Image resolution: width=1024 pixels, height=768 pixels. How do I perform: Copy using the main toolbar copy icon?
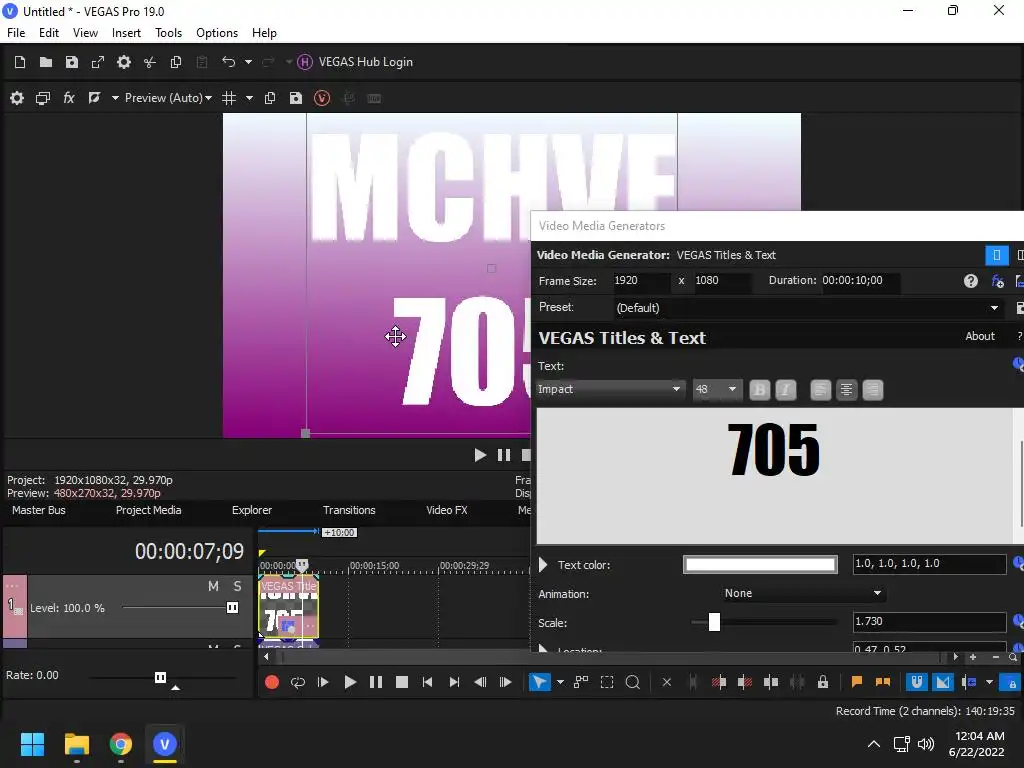(176, 62)
